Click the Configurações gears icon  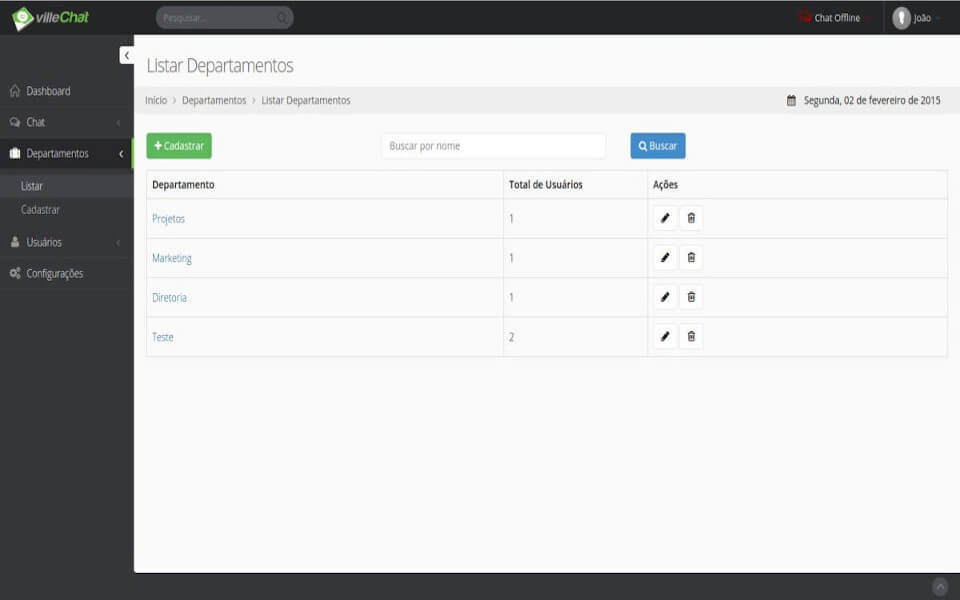[15, 273]
